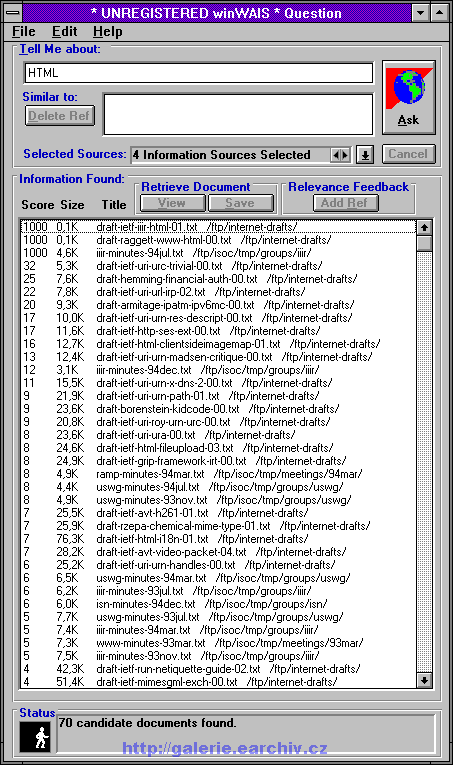
Task: Open the File menu
Action: pos(23,32)
